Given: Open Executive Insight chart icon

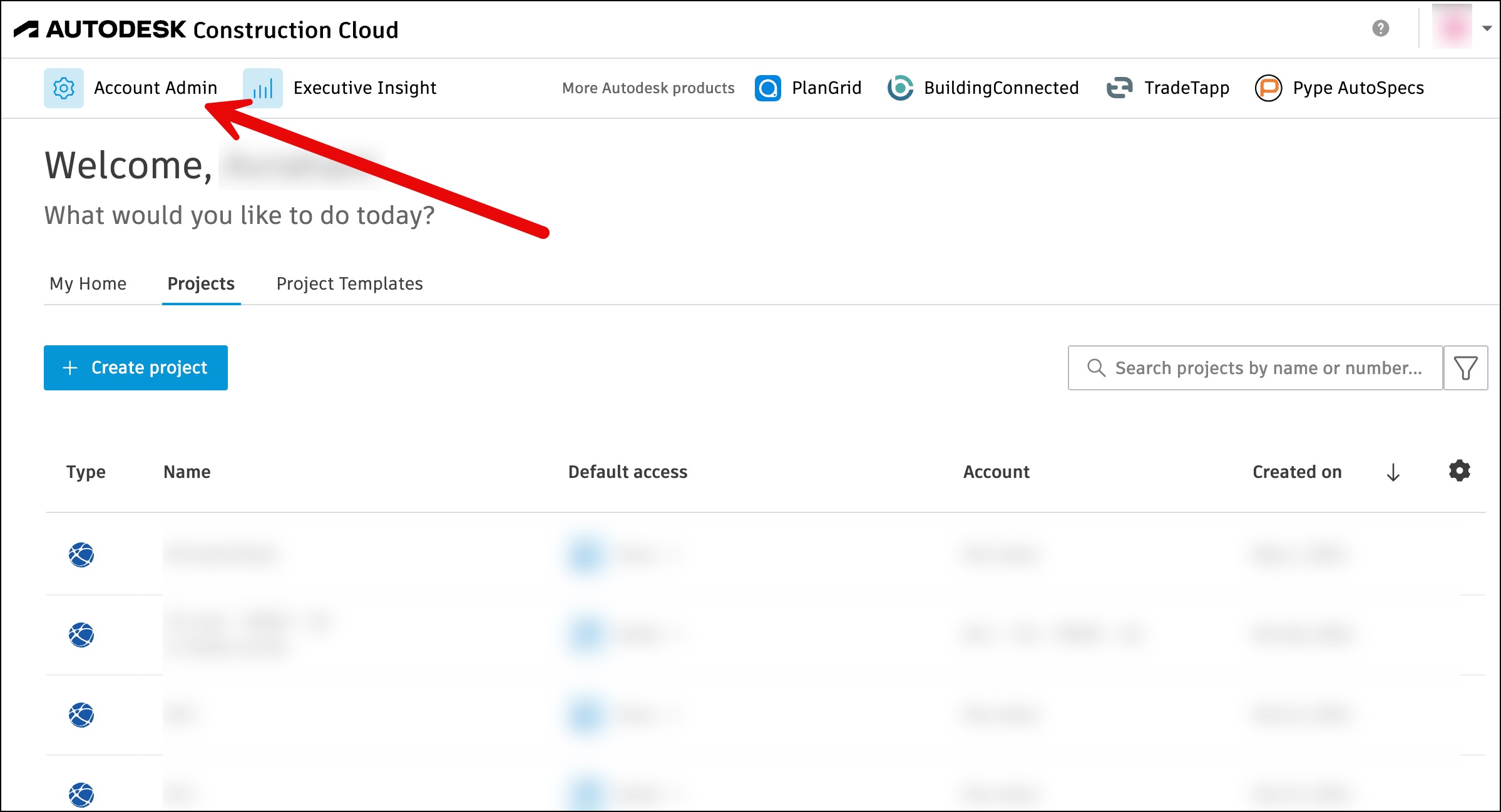Looking at the screenshot, I should pos(263,88).
